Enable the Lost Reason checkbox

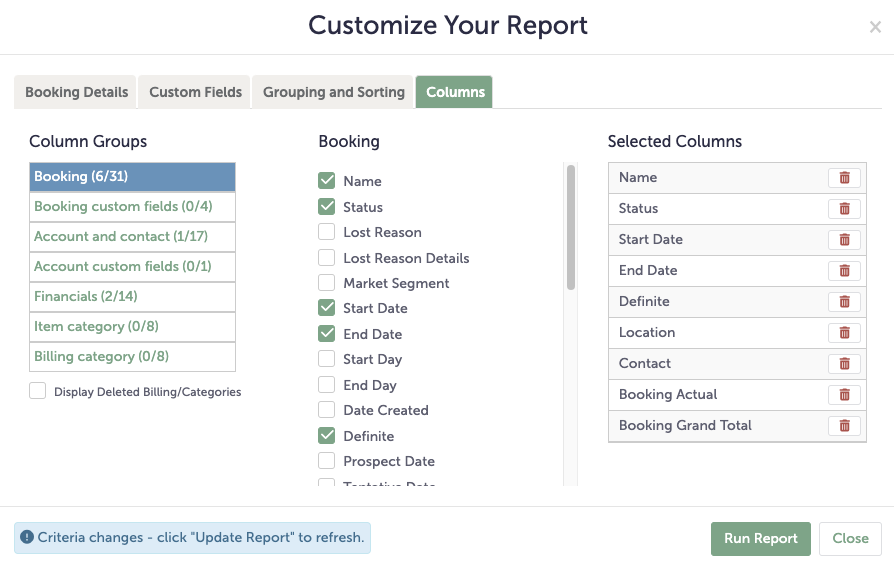point(326,232)
